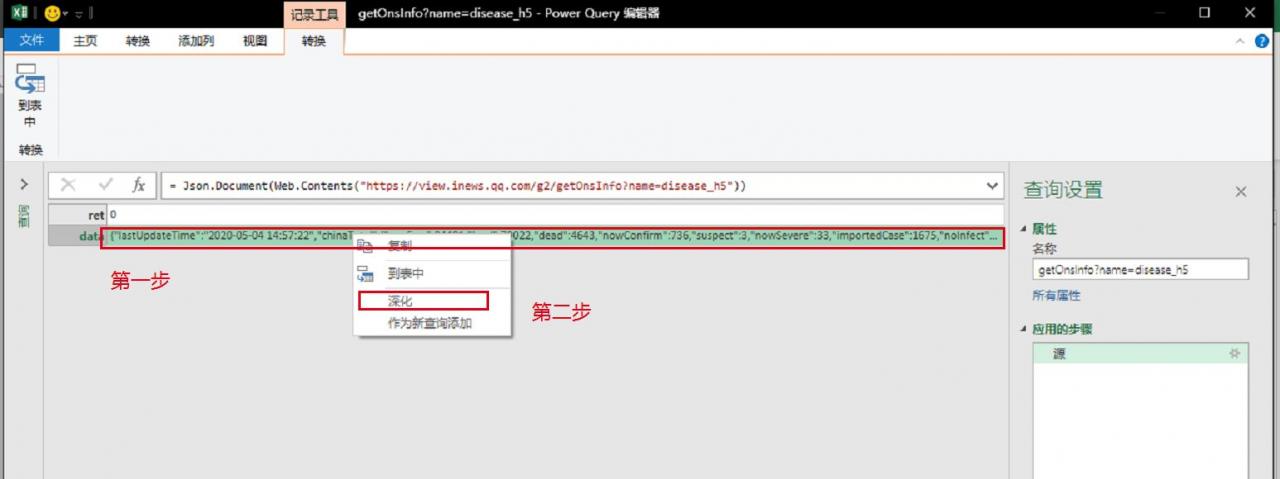This screenshot has width=1280, height=479.
Task: Click the gear icon on 源 step
Action: [x=1234, y=354]
